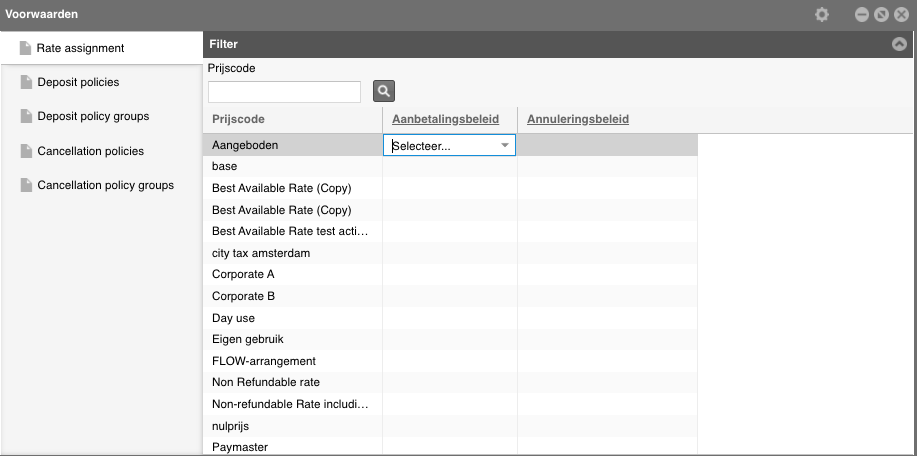Select the Paymaster row
Viewport: 917px width, 456px height.
[x=450, y=447]
